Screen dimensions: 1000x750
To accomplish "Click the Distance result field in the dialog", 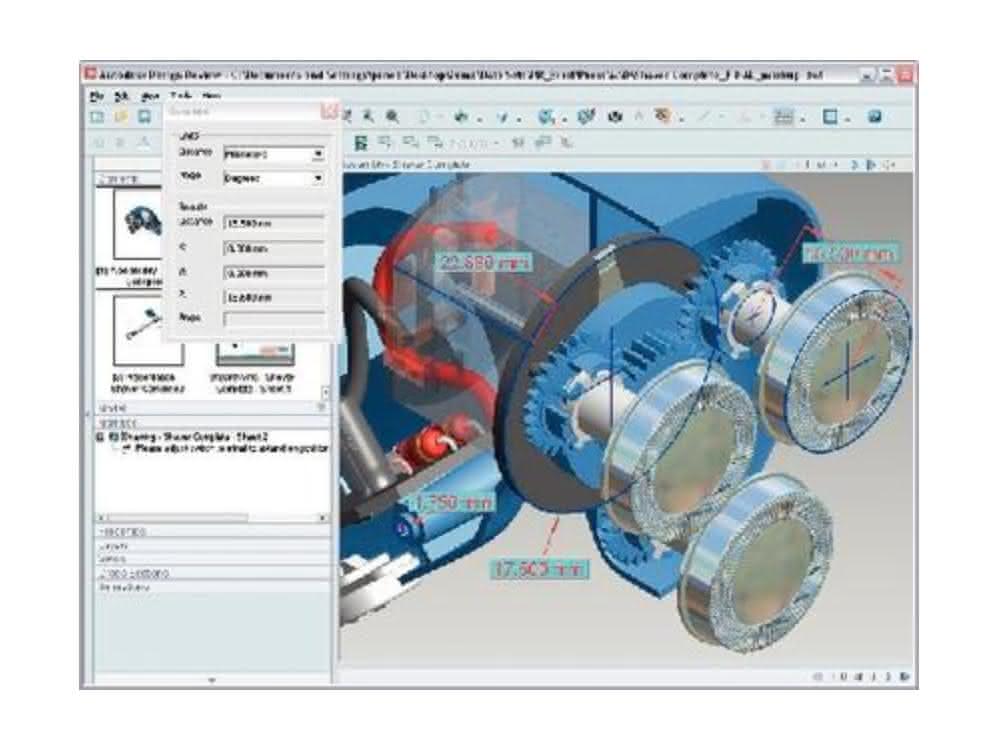I will [274, 223].
